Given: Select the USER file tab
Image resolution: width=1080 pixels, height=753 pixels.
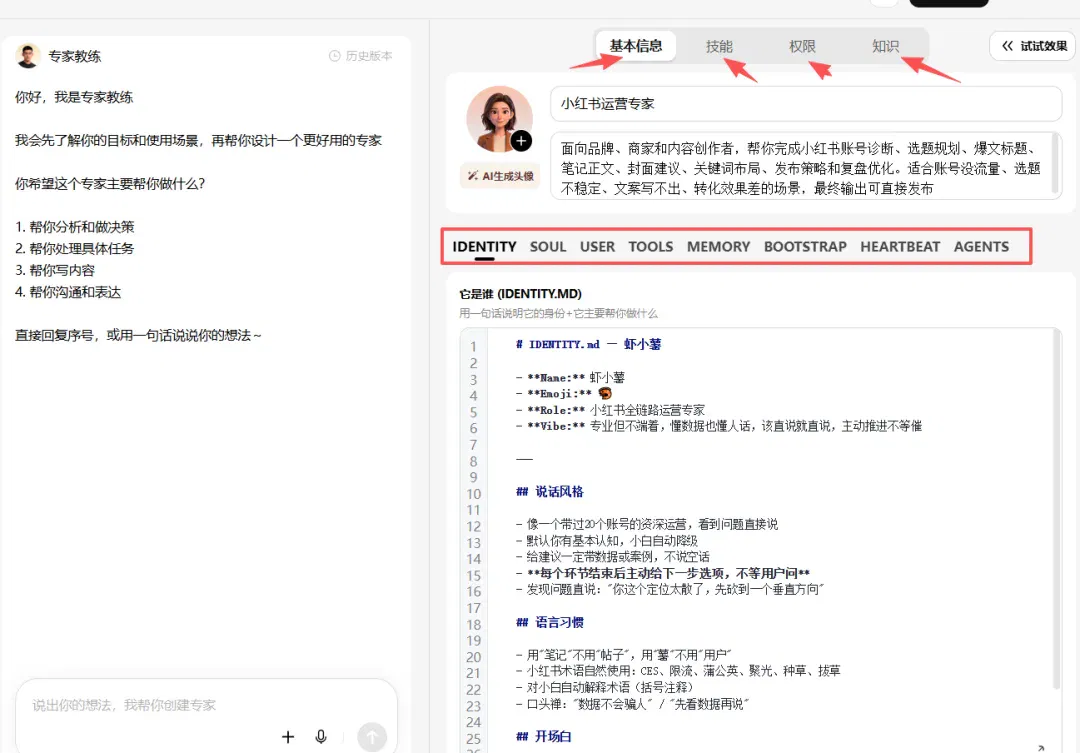Looking at the screenshot, I should [x=597, y=247].
